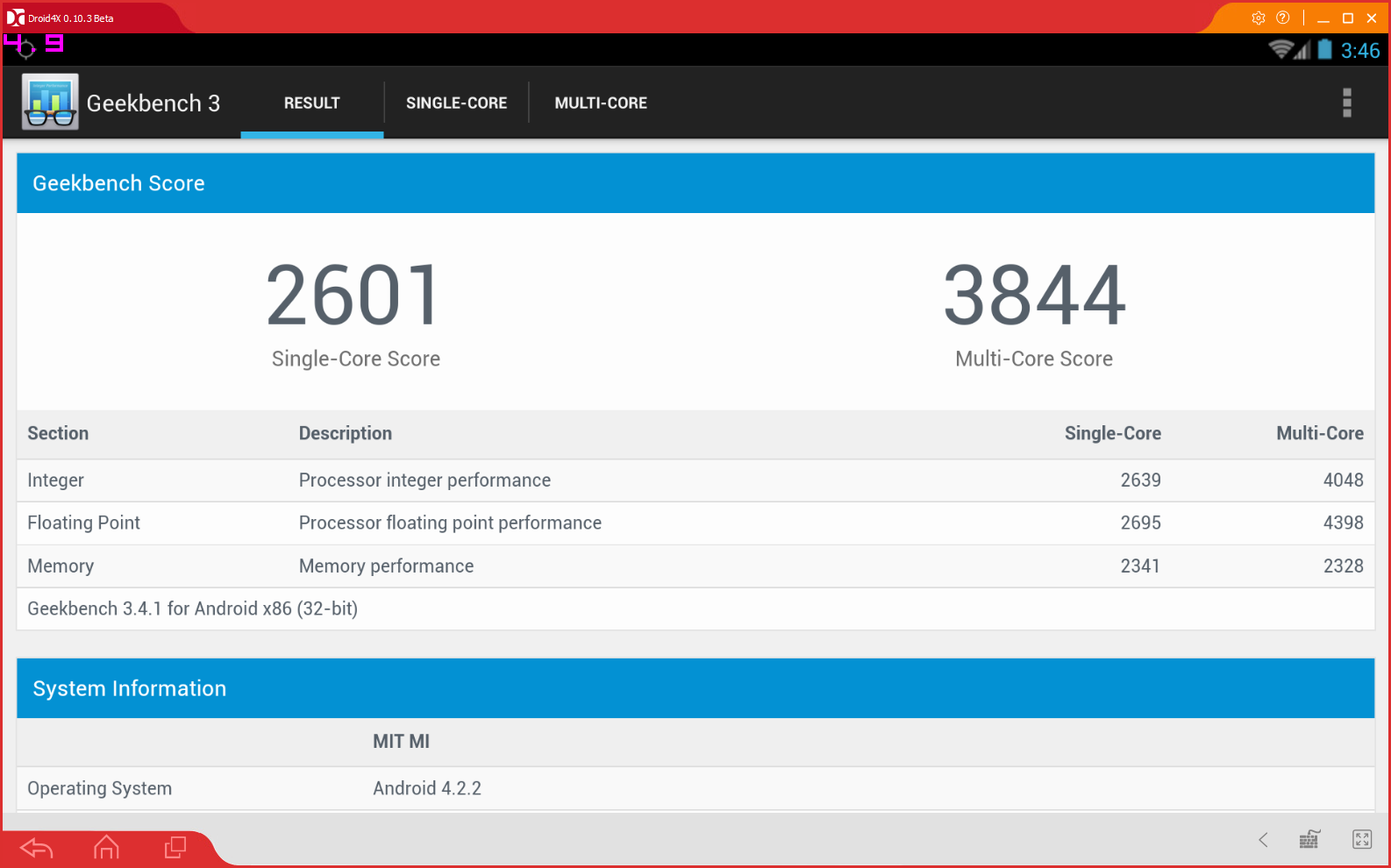Click the MIT MI device name
Screen dimensions: 1391x868
click(x=401, y=742)
